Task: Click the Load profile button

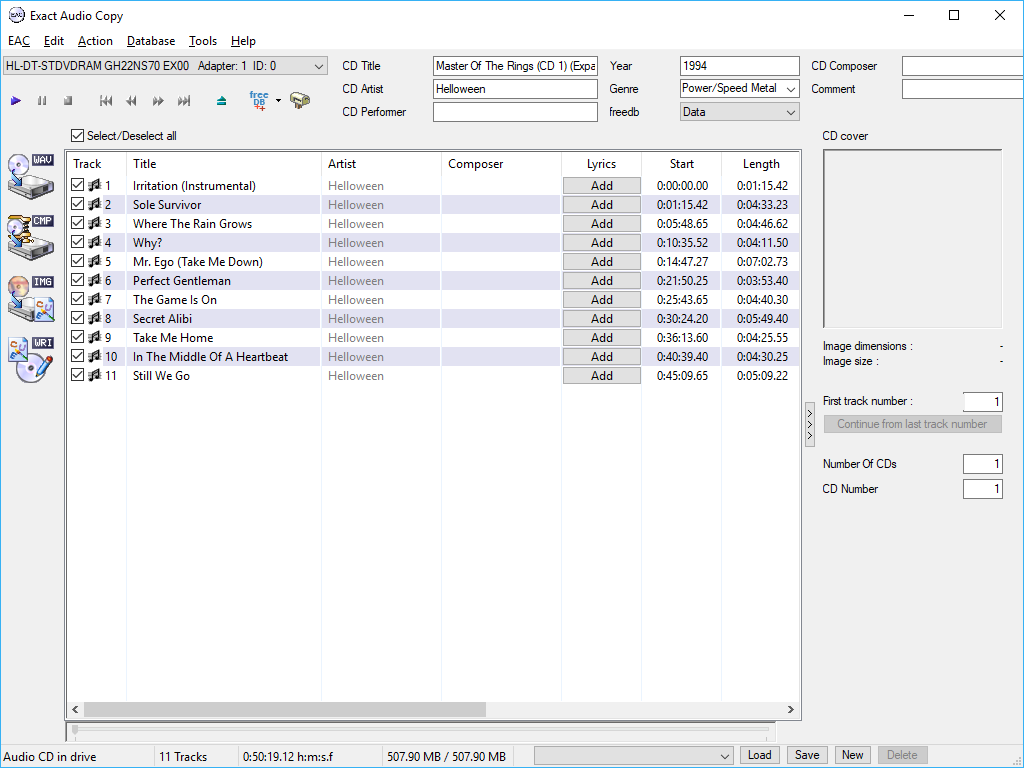Action: 760,755
